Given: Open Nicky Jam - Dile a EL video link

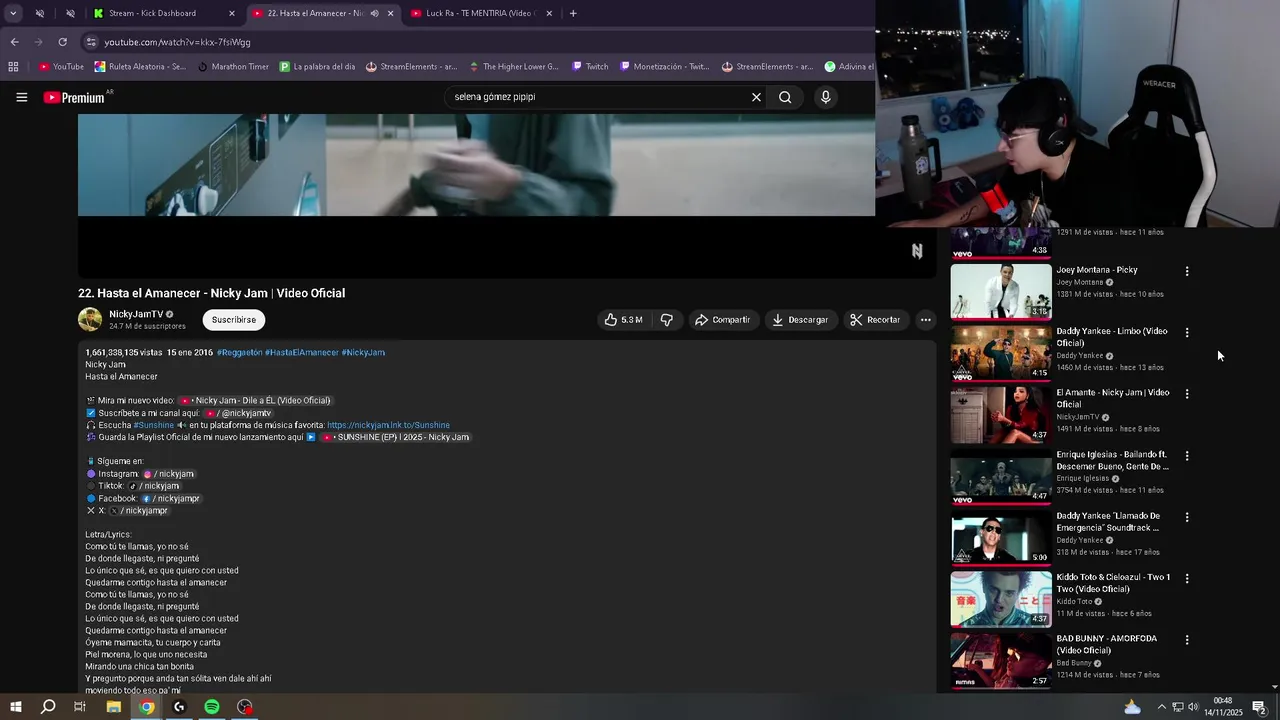Looking at the screenshot, I should click(x=255, y=401).
